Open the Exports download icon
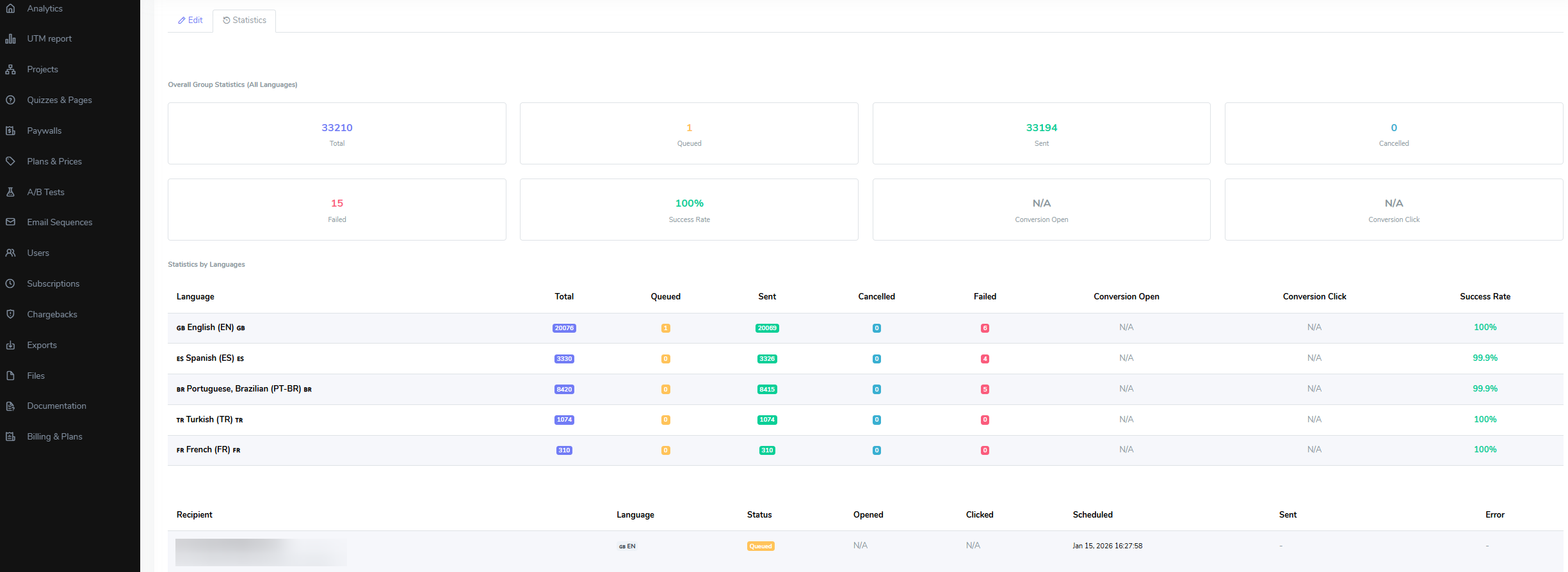The width and height of the screenshot is (1568, 572). [x=10, y=345]
